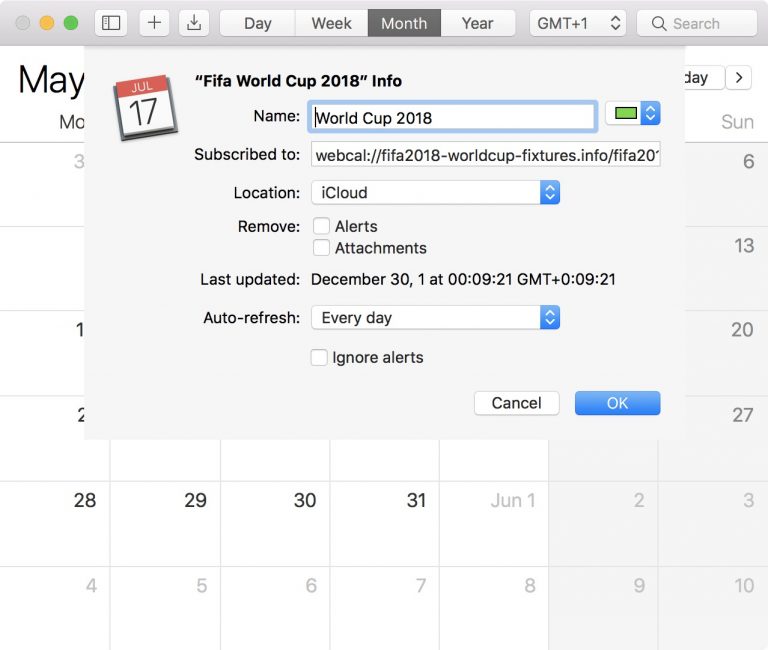This screenshot has width=768, height=650.
Task: Select the Year view tab
Action: click(x=478, y=23)
